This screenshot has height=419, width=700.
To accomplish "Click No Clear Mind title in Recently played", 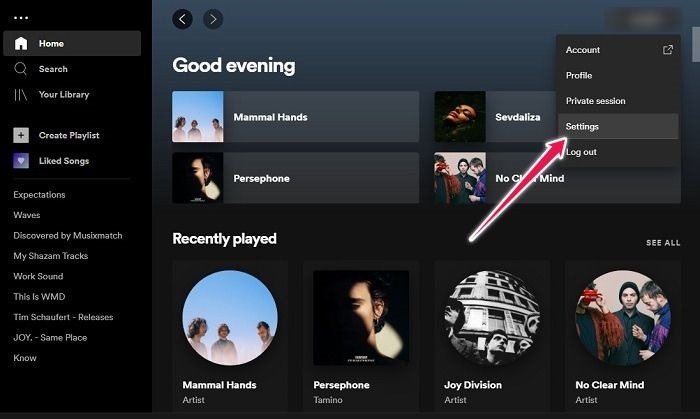I will click(x=609, y=385).
